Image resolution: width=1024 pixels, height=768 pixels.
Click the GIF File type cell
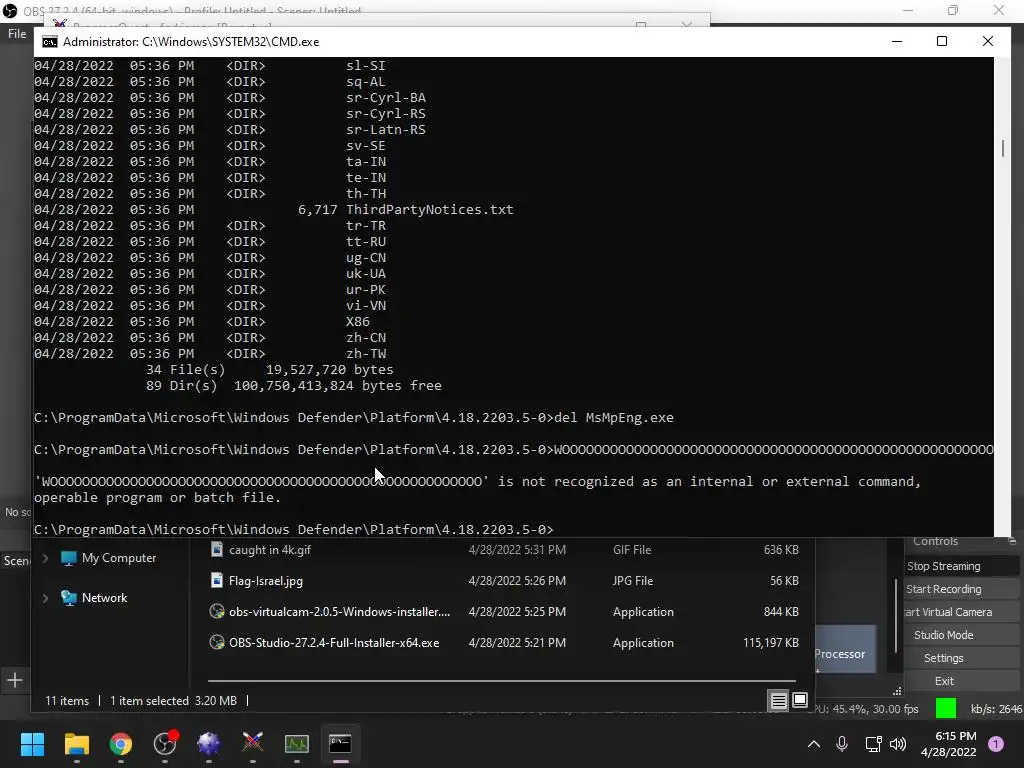click(x=632, y=550)
